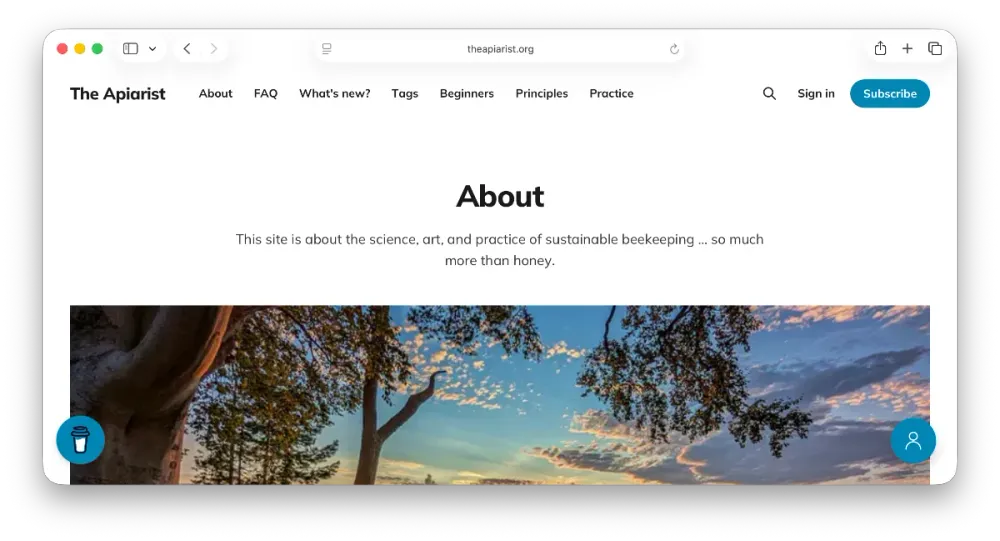The height and width of the screenshot is (541, 1000).
Task: Open the Beginners section
Action: pyautogui.click(x=467, y=94)
